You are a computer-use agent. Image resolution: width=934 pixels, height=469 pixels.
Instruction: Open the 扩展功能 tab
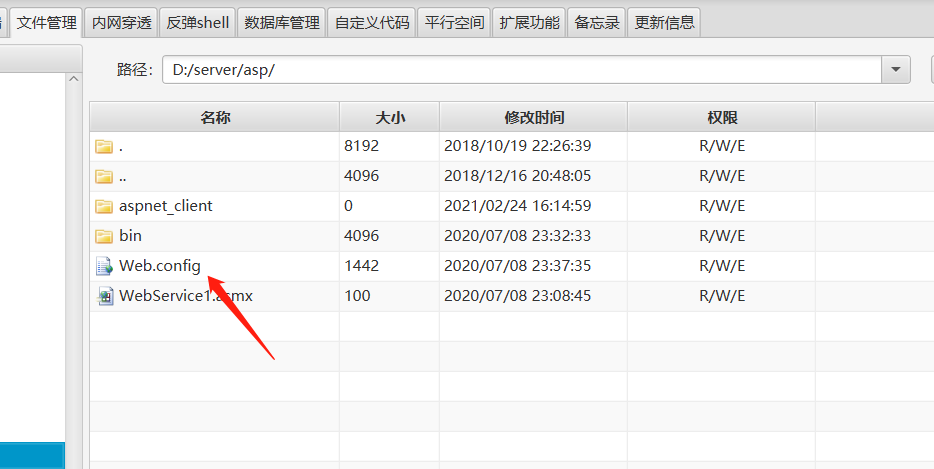[x=529, y=23]
